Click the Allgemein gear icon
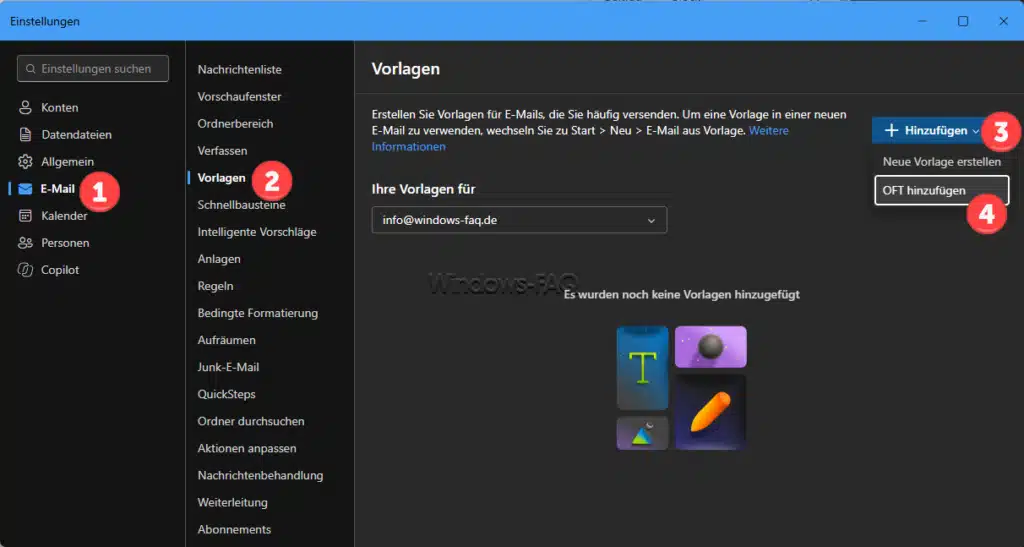 point(25,161)
